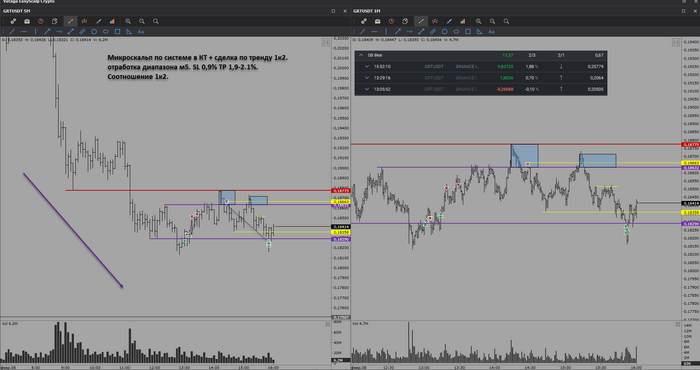
Task: Select the ellipse tool in GRTUSDT 5M window
Action: 106,32
